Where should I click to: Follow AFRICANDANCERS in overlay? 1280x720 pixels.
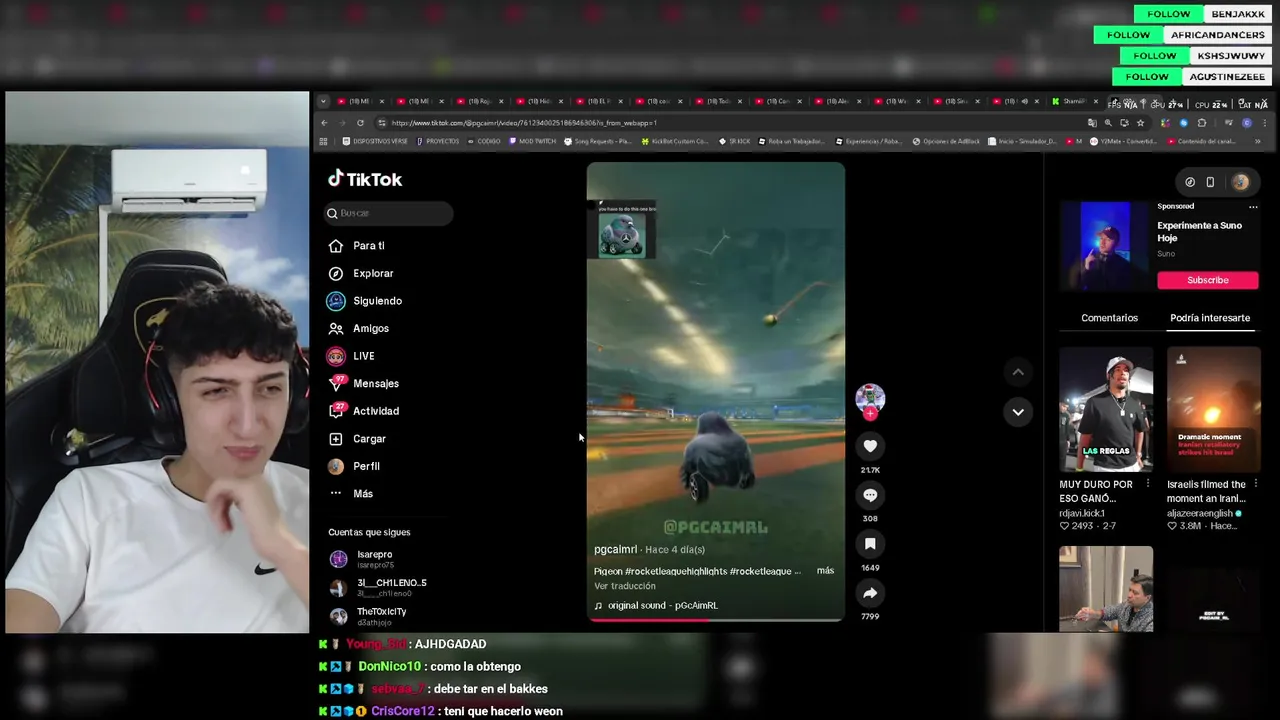[x=1129, y=35]
